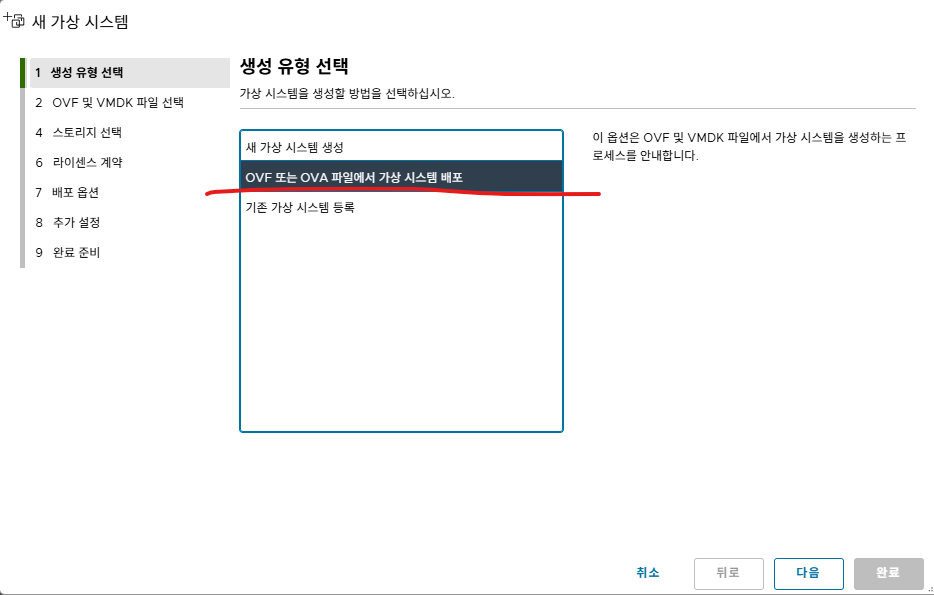
Task: Select step 1 생성 유형 선택
Action: [129, 73]
